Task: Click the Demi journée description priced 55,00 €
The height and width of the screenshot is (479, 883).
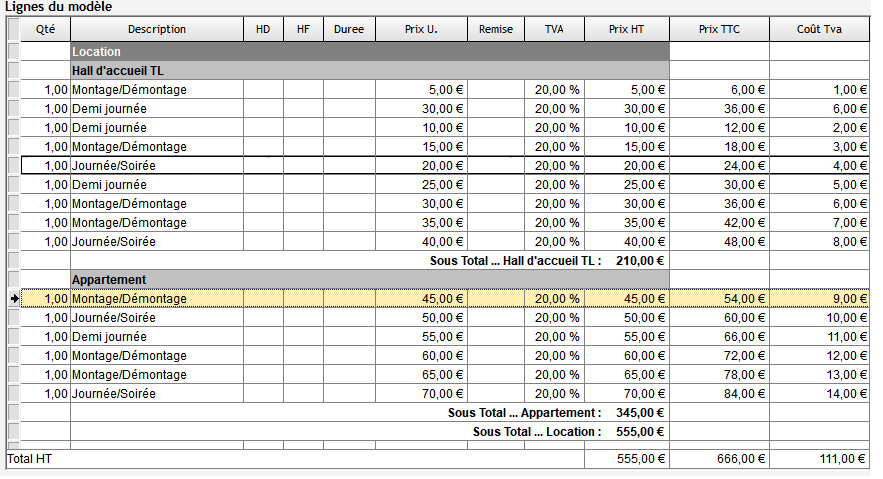Action: click(x=157, y=337)
